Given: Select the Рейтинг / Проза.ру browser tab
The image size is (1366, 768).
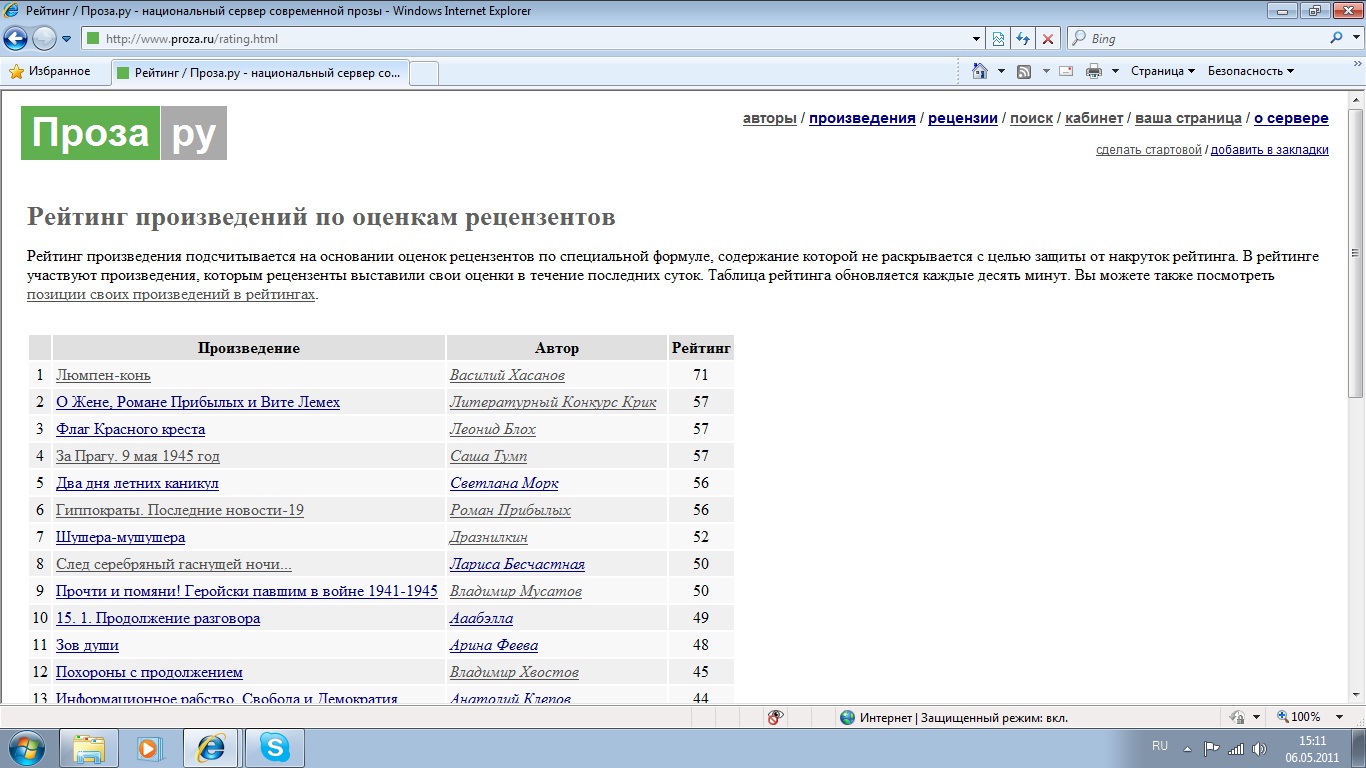Looking at the screenshot, I should 260,72.
